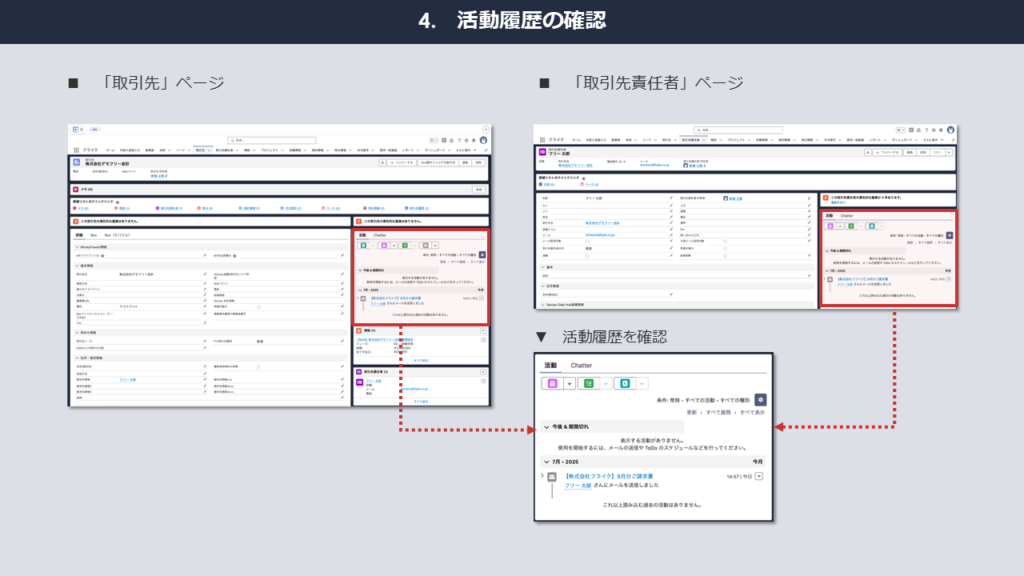This screenshot has height=576, width=1024.
Task: Select the 活動 tab in enlarged activity panel
Action: click(x=549, y=365)
